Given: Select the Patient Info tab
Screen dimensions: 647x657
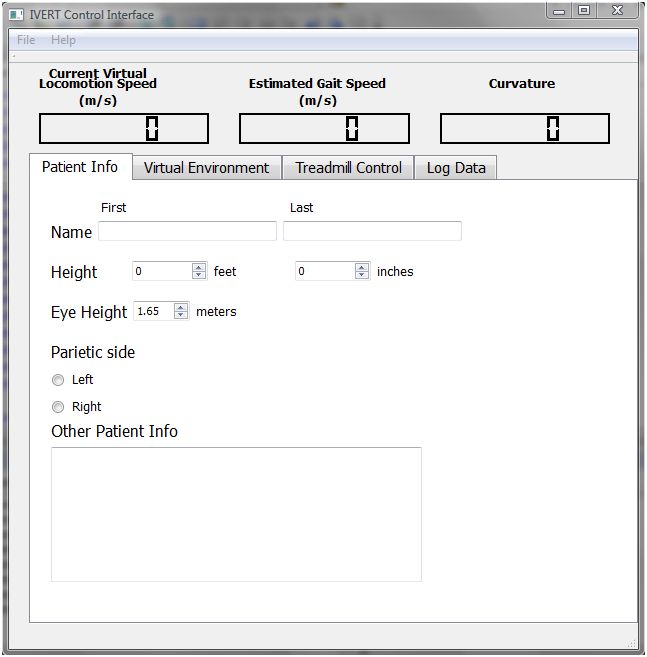Looking at the screenshot, I should (x=80, y=167).
